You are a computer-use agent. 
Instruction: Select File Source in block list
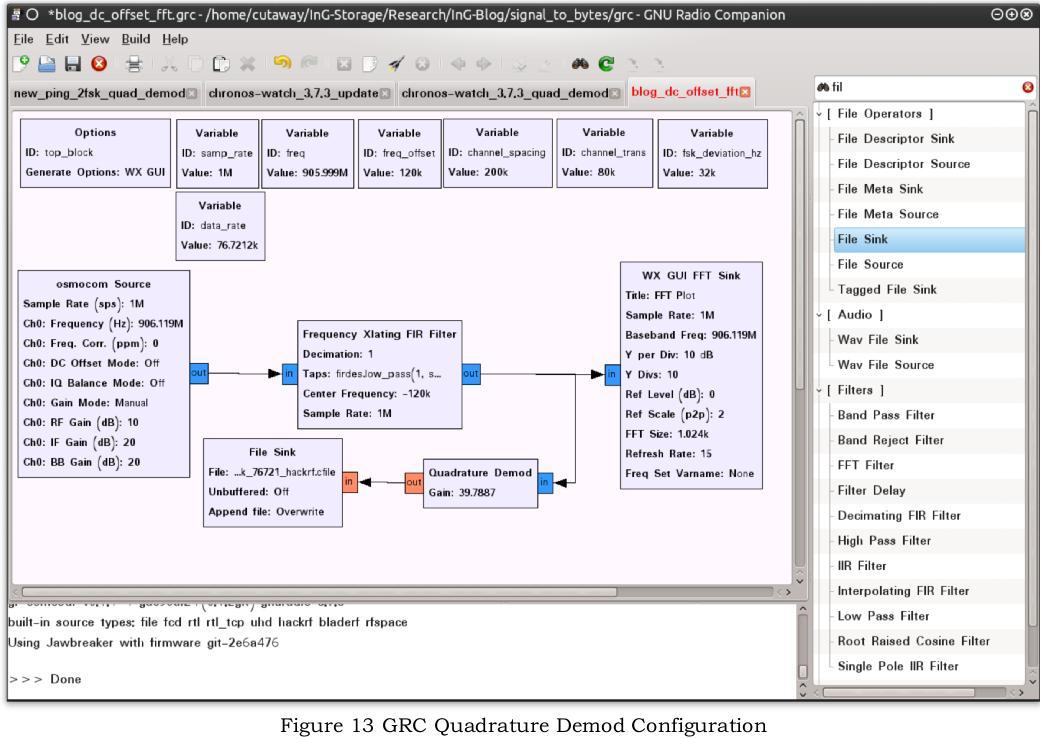870,264
